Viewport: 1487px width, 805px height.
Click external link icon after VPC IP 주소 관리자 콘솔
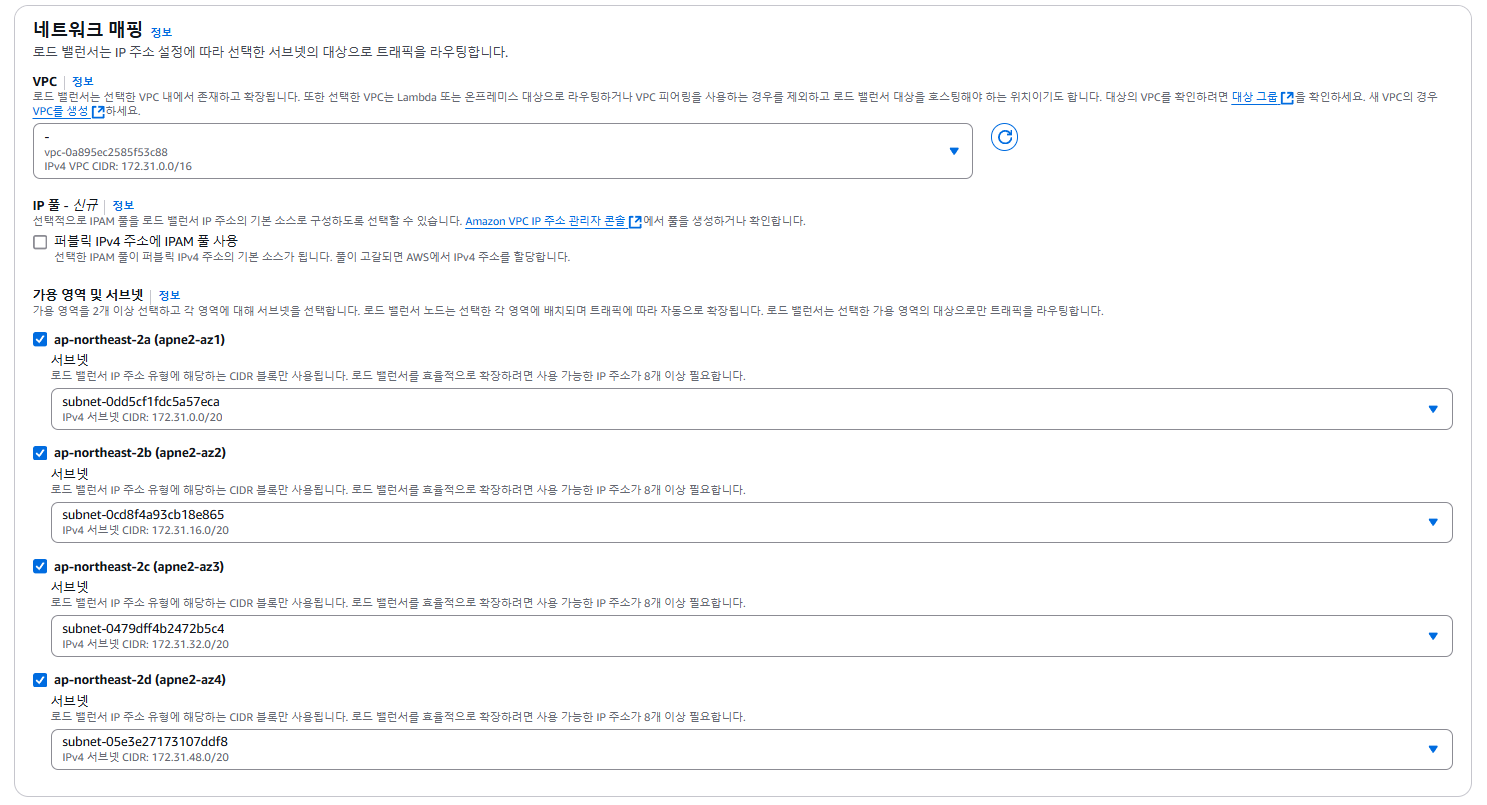coord(635,221)
